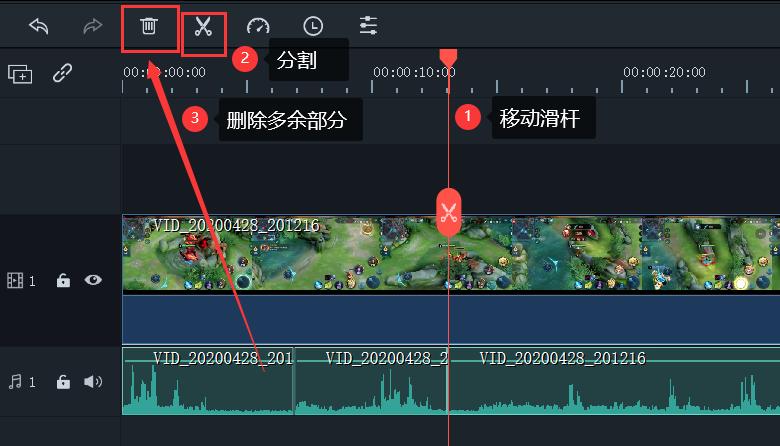This screenshot has height=446, width=780.
Task: Mute audio track 1 with speaker icon
Action: point(93,381)
